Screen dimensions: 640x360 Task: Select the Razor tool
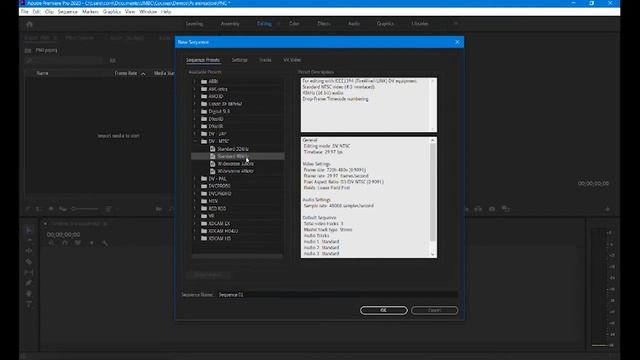[x=29, y=262]
